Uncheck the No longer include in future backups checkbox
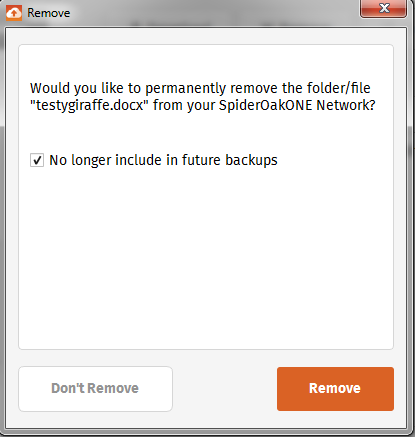 [x=37, y=160]
